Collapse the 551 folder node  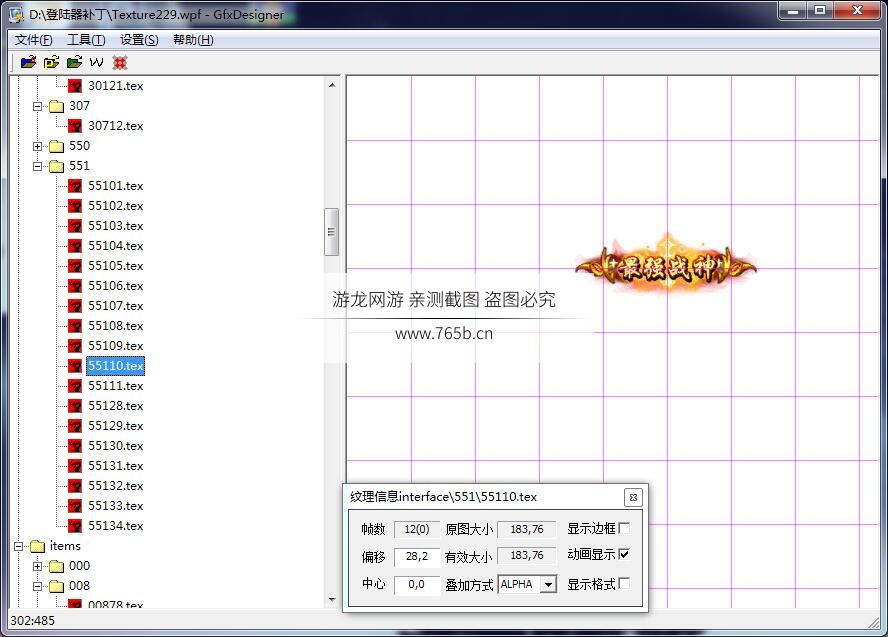(37, 166)
